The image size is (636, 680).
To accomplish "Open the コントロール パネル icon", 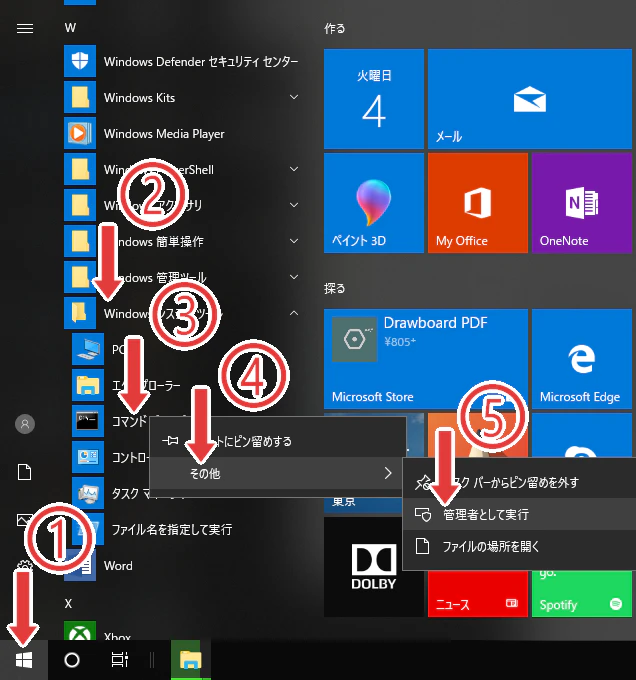I will (88, 457).
